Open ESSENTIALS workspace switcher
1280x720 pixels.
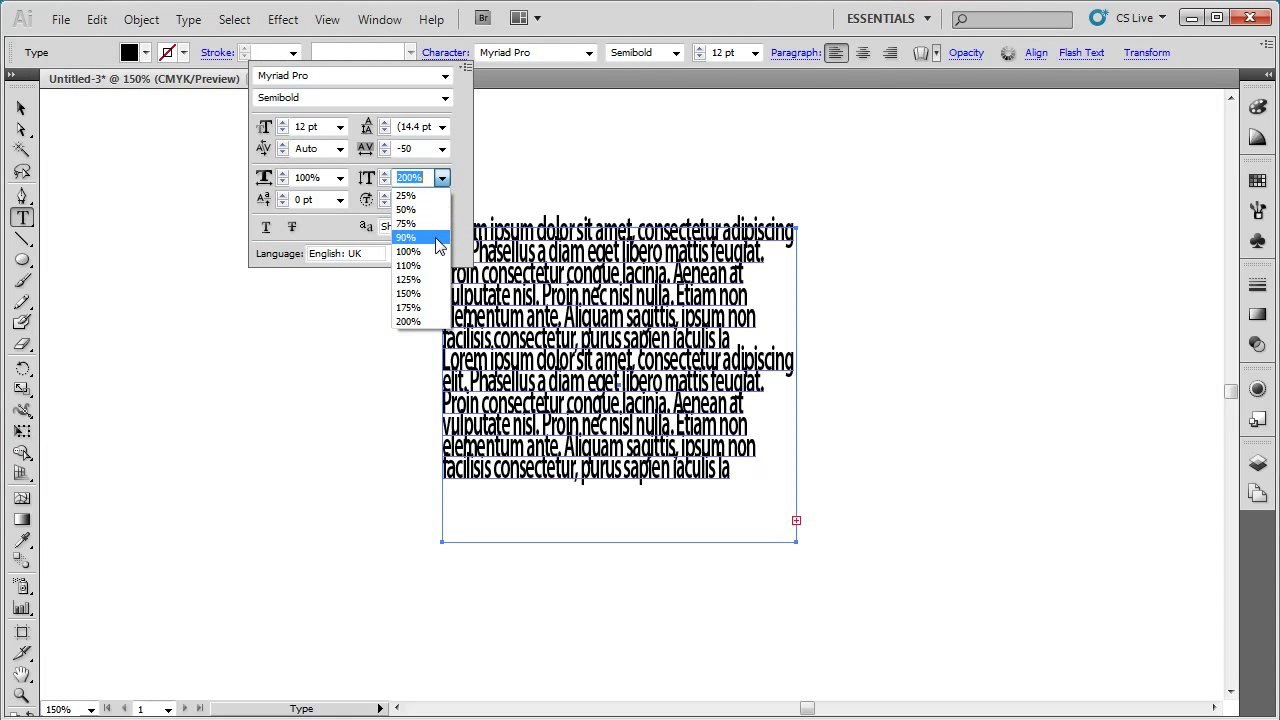(888, 18)
